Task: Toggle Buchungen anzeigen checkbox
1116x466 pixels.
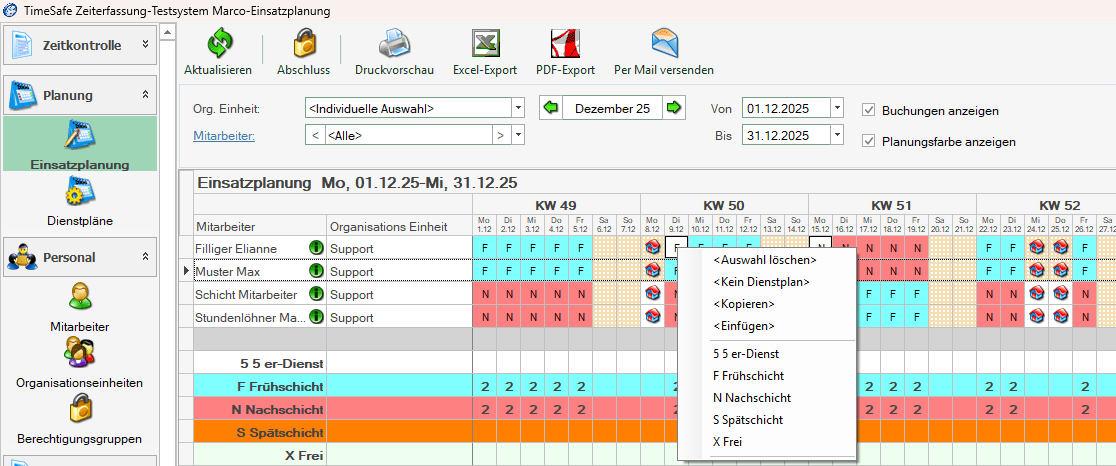Action: pos(868,110)
